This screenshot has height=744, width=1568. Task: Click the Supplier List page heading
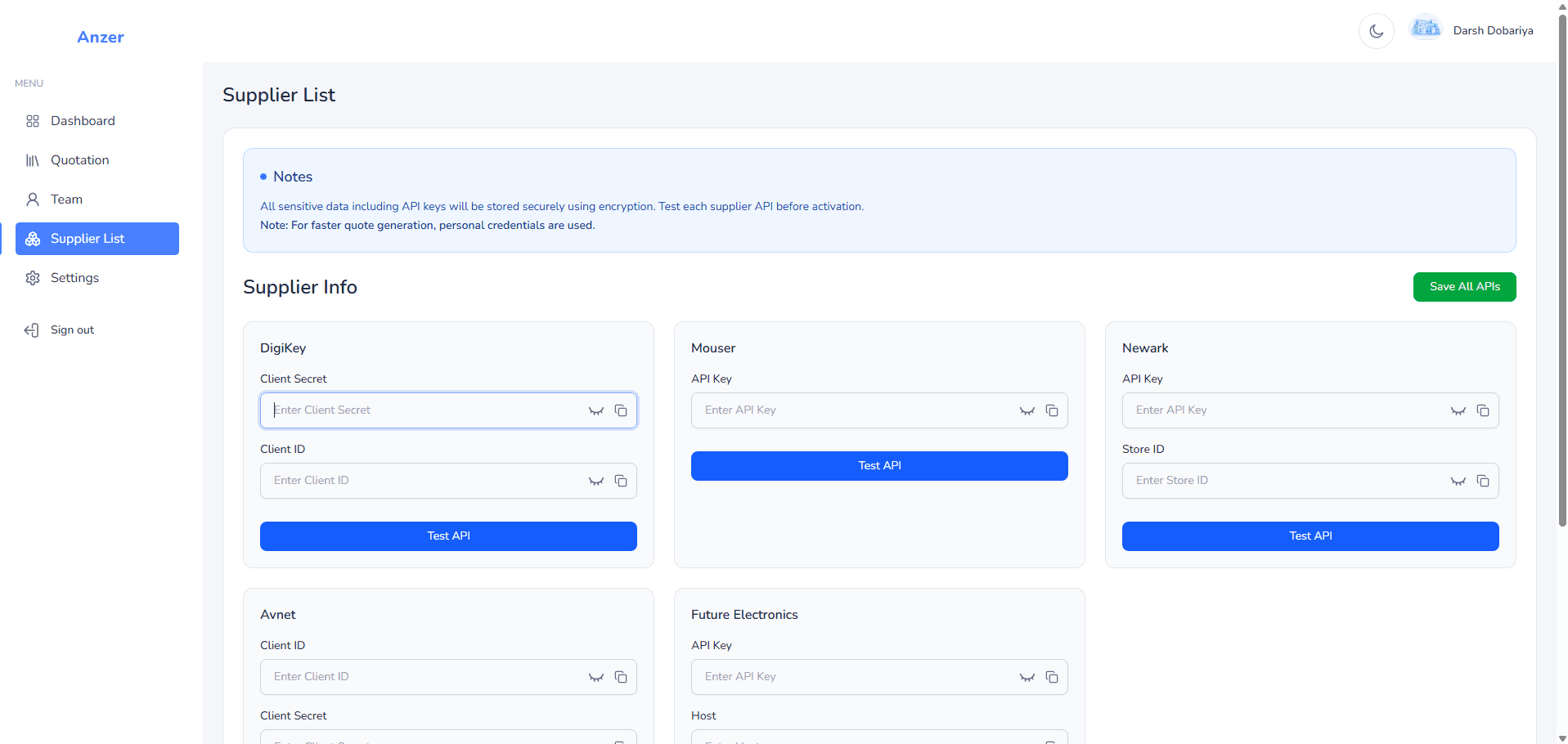click(279, 95)
